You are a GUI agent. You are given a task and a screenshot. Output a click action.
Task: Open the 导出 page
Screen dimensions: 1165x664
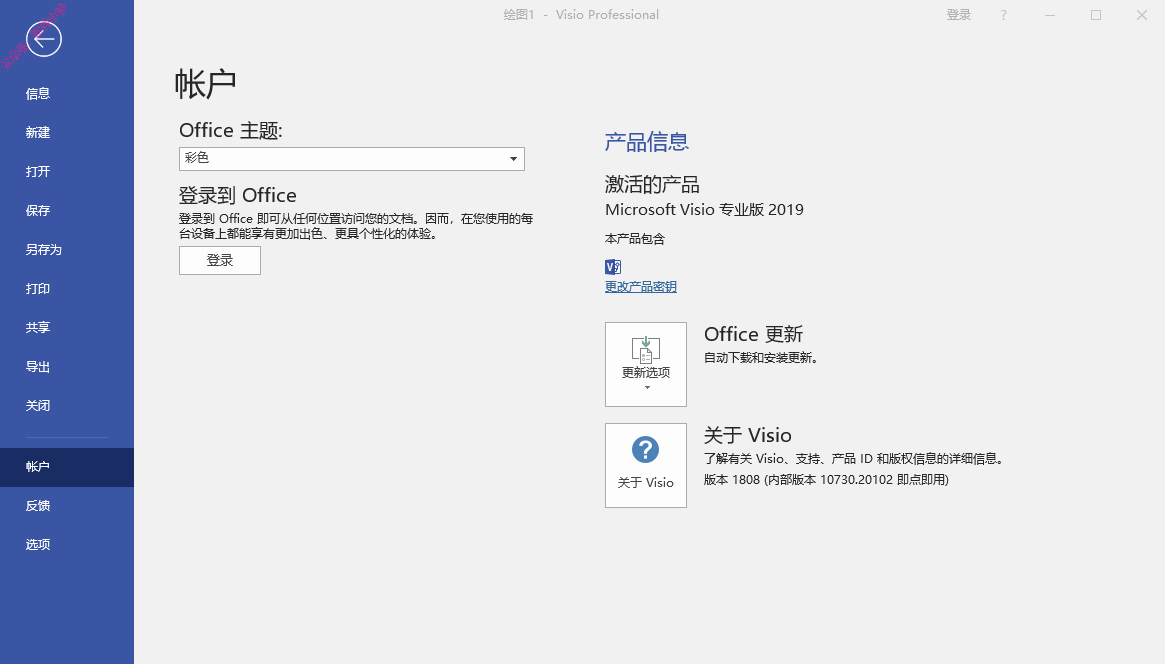[x=67, y=366]
